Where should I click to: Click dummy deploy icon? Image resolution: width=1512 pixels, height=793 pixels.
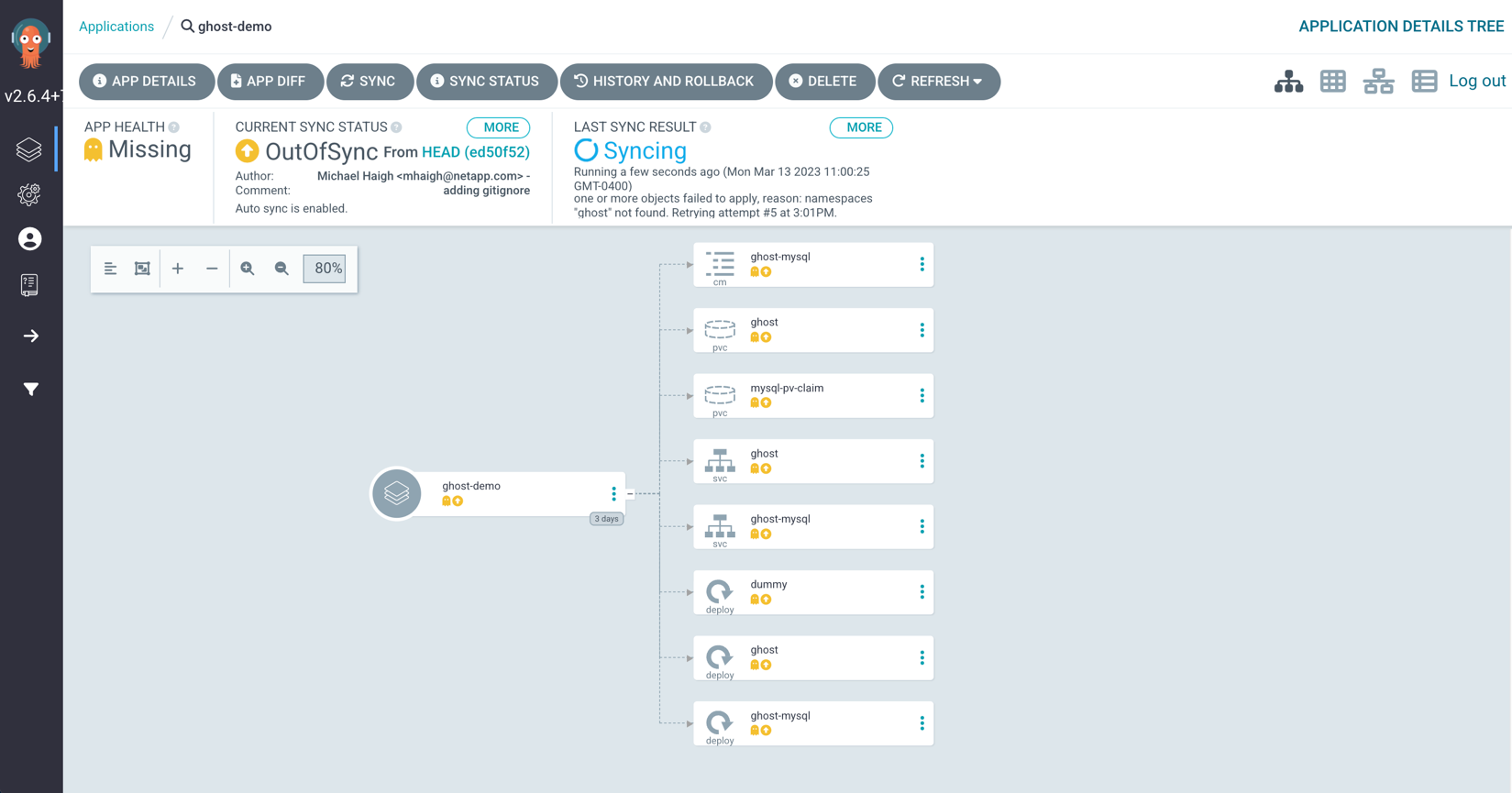(720, 591)
